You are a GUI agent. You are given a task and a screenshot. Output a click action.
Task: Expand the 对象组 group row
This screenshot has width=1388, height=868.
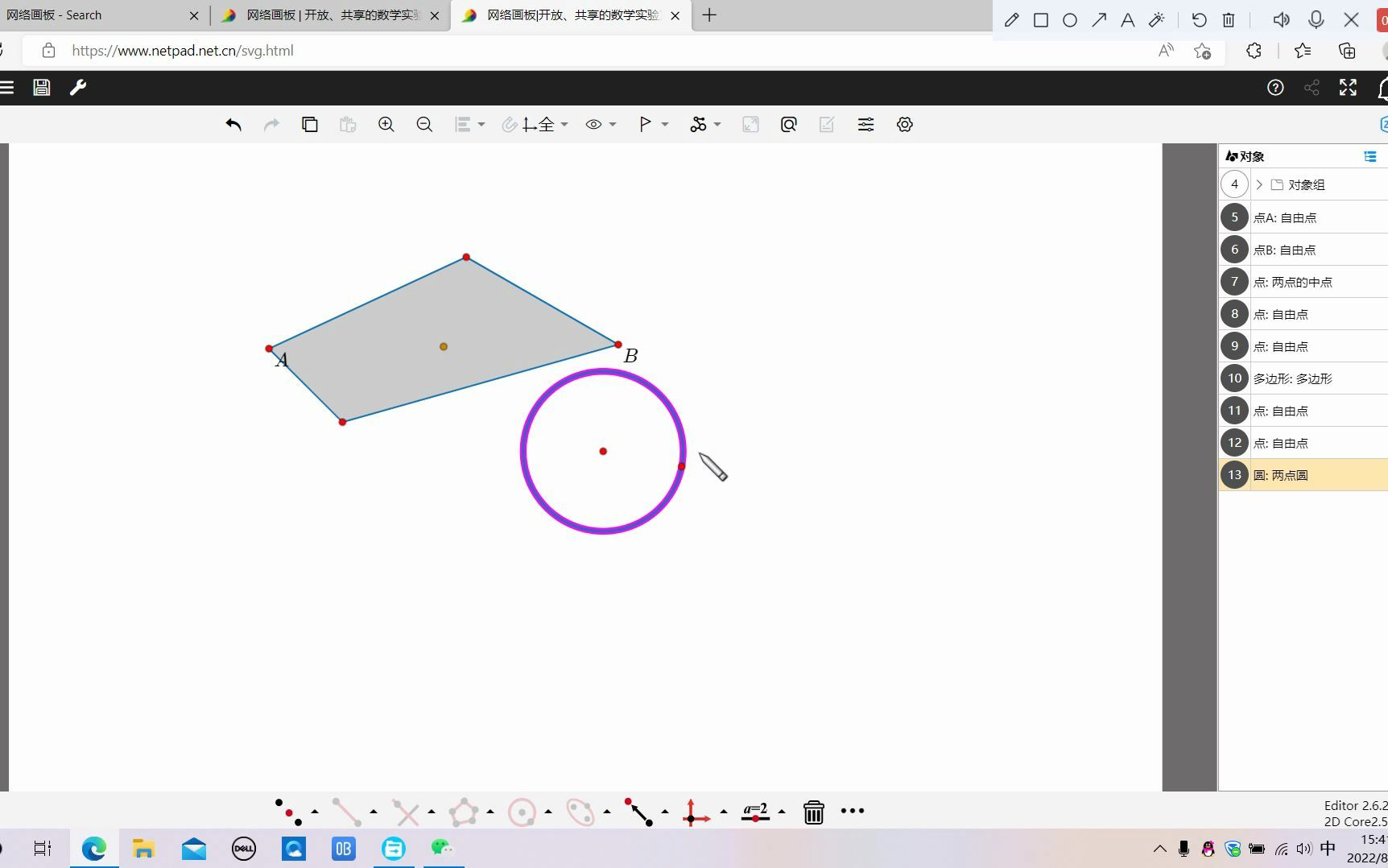click(x=1259, y=185)
